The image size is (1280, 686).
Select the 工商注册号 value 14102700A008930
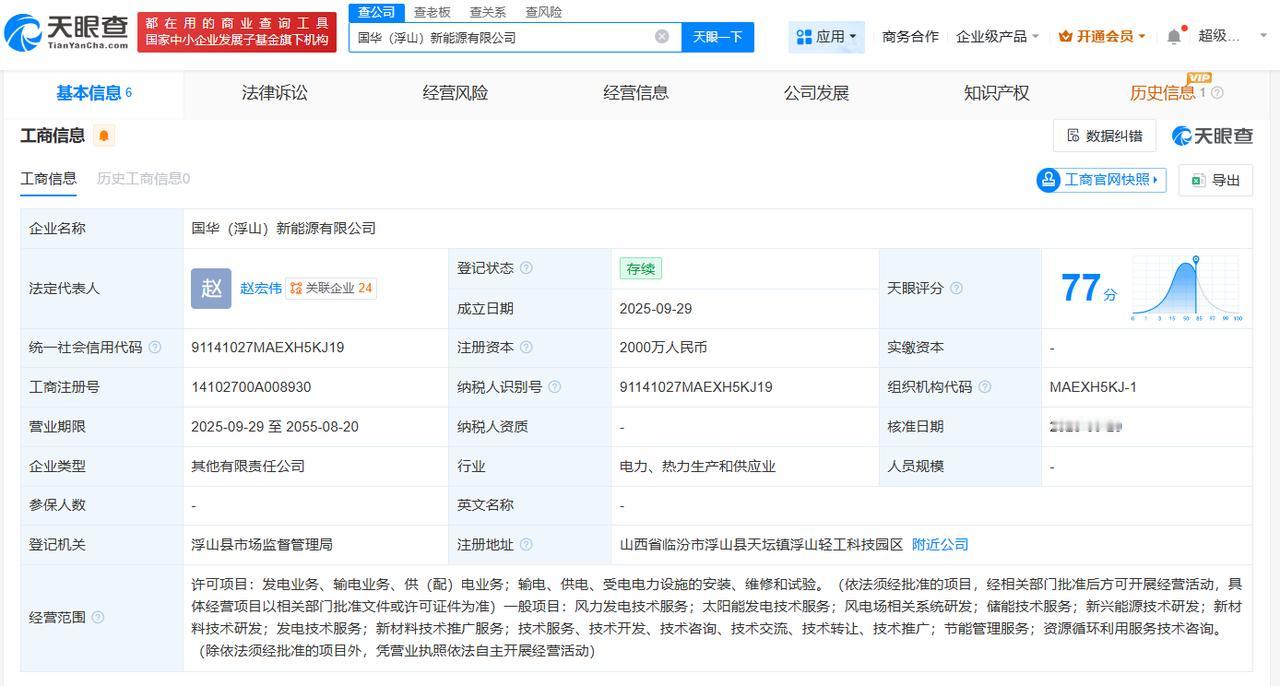(x=251, y=387)
